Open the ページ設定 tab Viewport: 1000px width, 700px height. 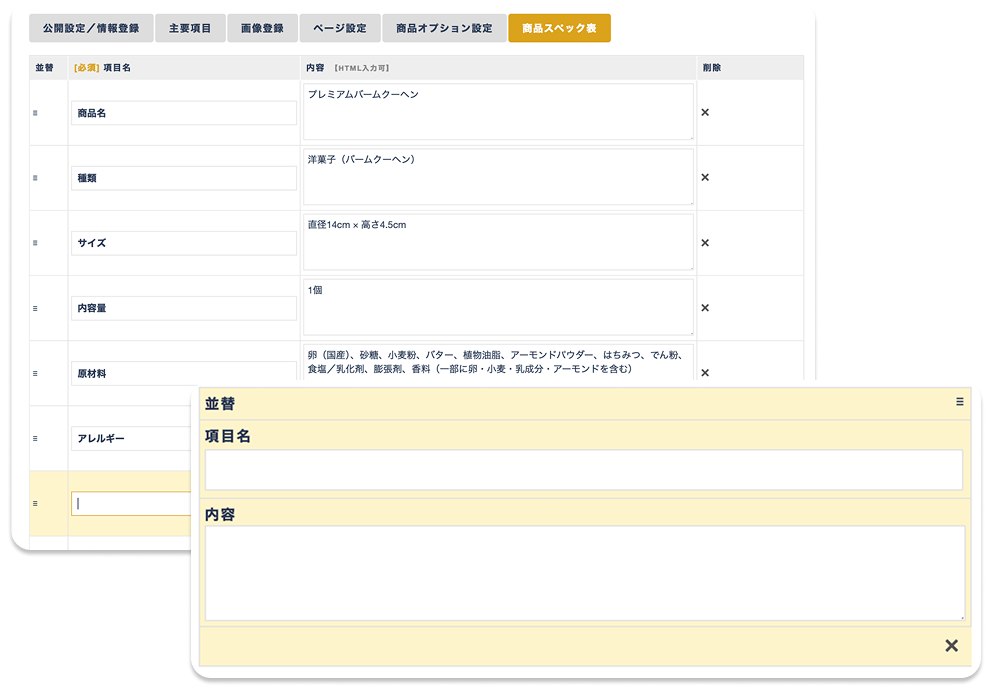(x=338, y=28)
